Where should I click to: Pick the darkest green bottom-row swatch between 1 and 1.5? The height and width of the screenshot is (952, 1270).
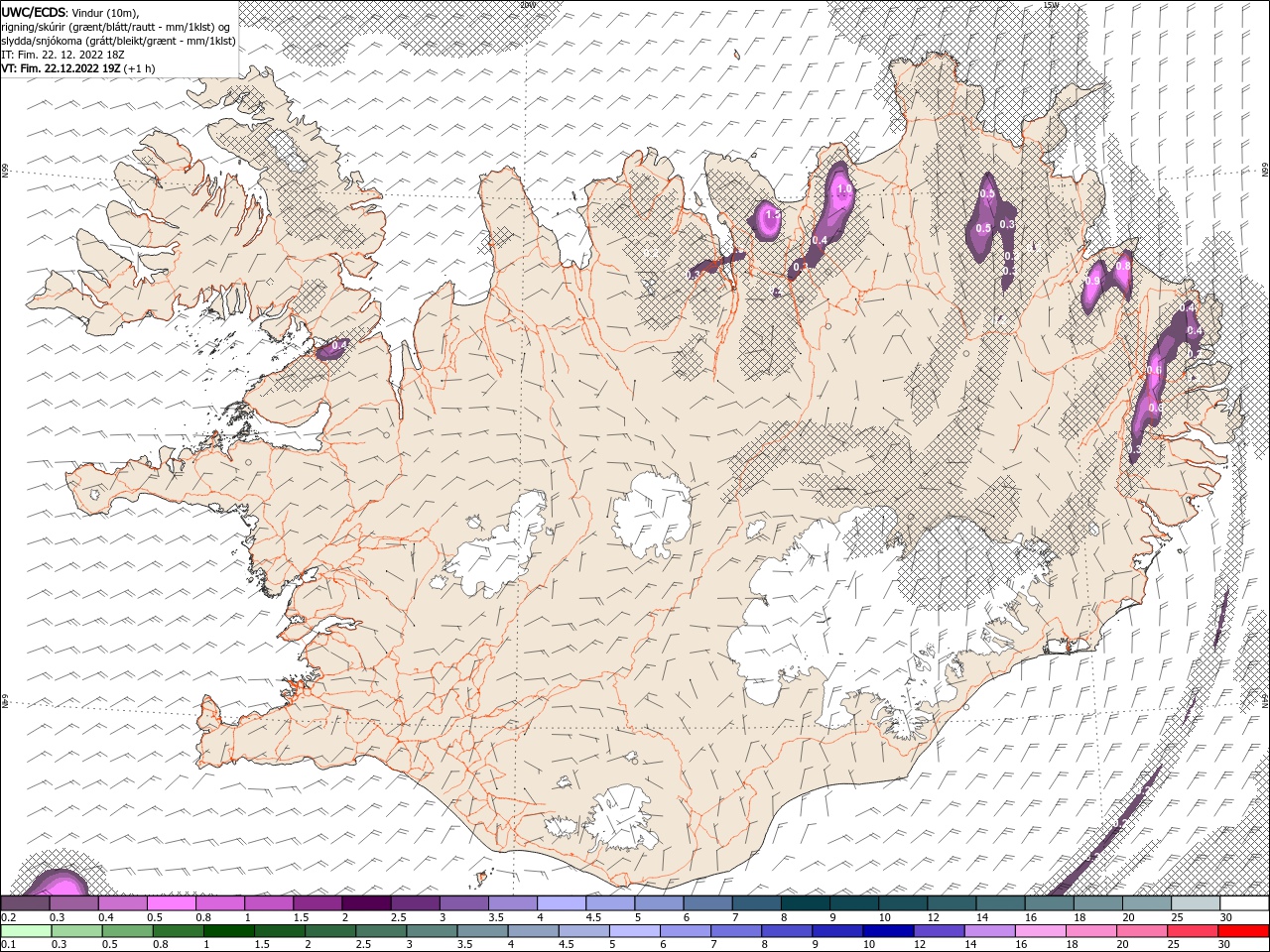pyautogui.click(x=228, y=931)
